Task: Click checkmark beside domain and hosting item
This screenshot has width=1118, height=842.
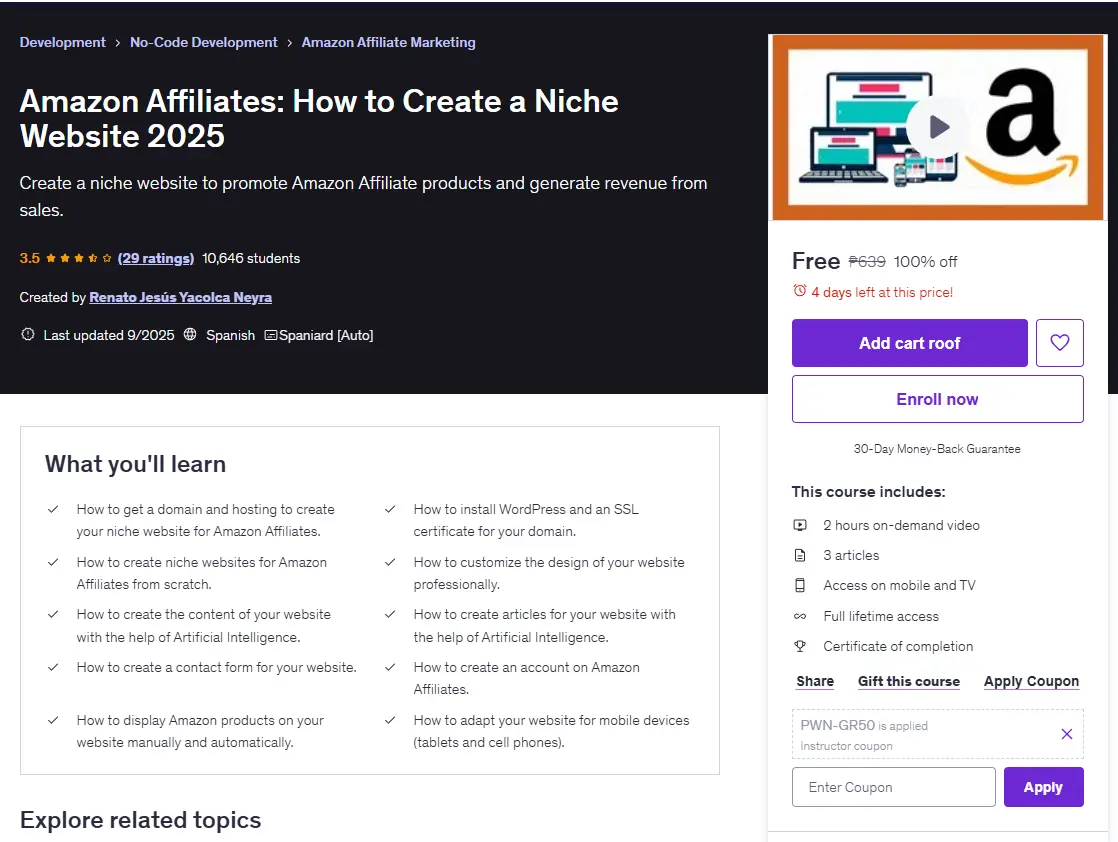Action: [53, 509]
